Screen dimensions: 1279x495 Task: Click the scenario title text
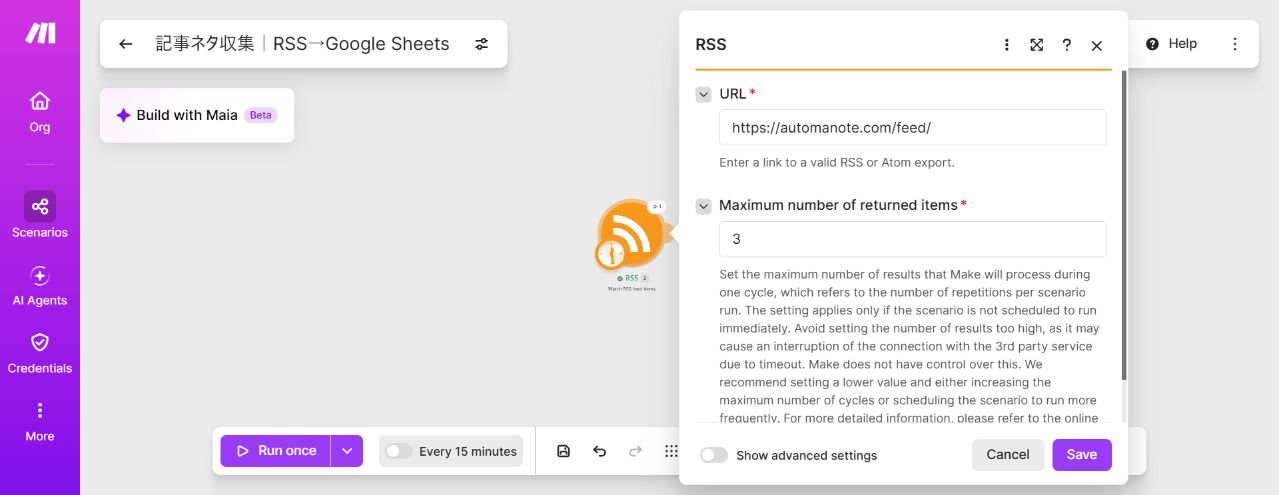point(303,44)
